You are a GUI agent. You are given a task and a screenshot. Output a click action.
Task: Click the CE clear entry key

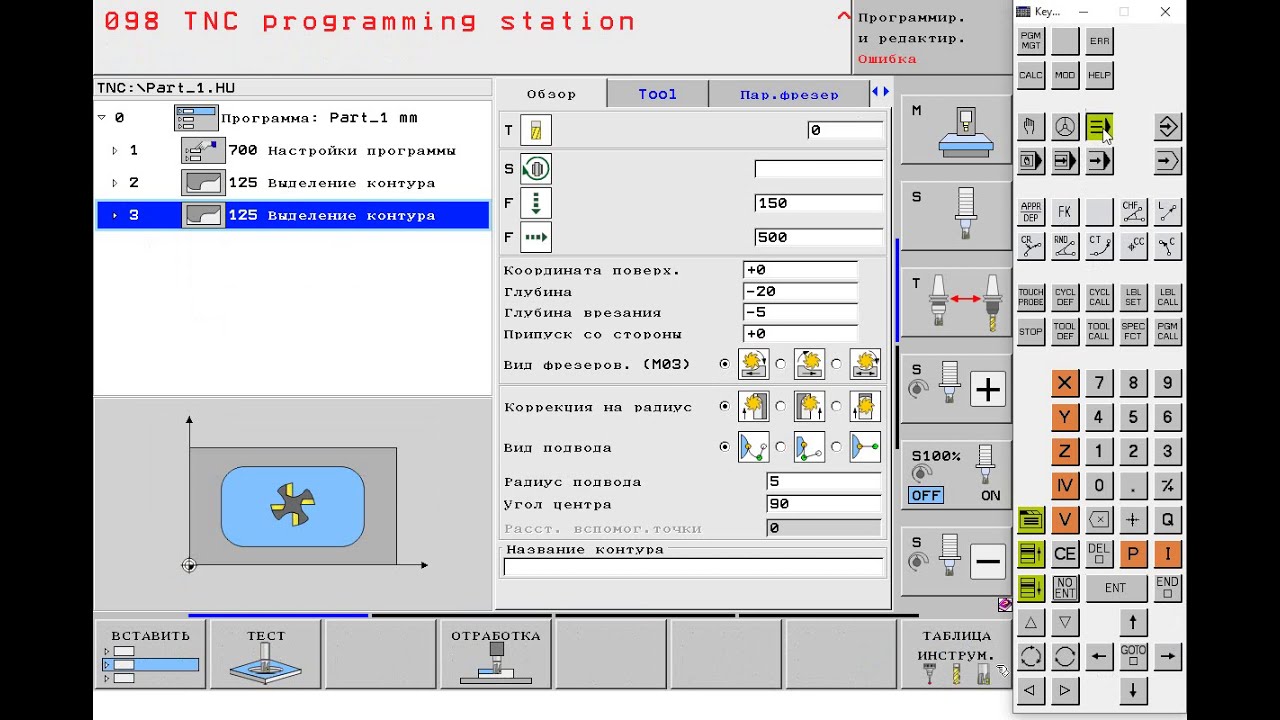[x=1065, y=554]
